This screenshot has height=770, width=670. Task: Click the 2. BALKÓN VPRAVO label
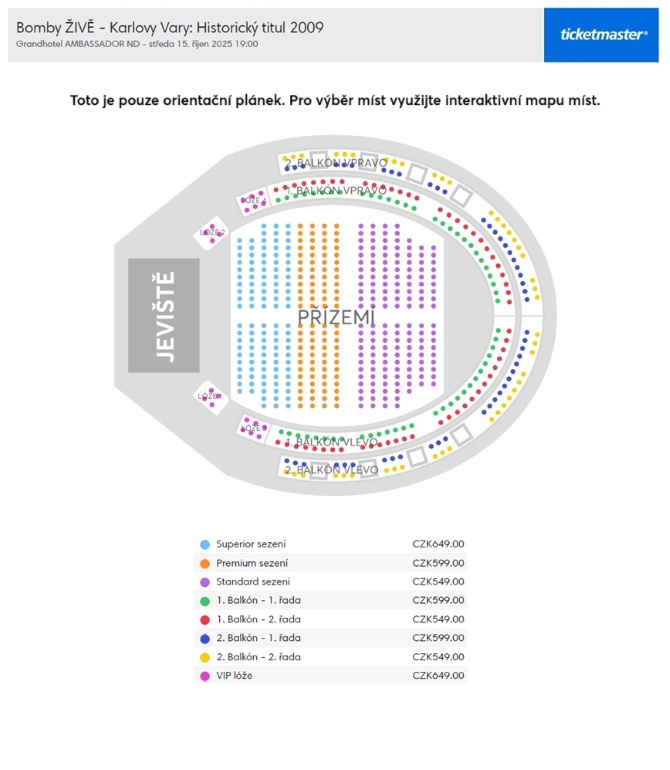tap(335, 162)
